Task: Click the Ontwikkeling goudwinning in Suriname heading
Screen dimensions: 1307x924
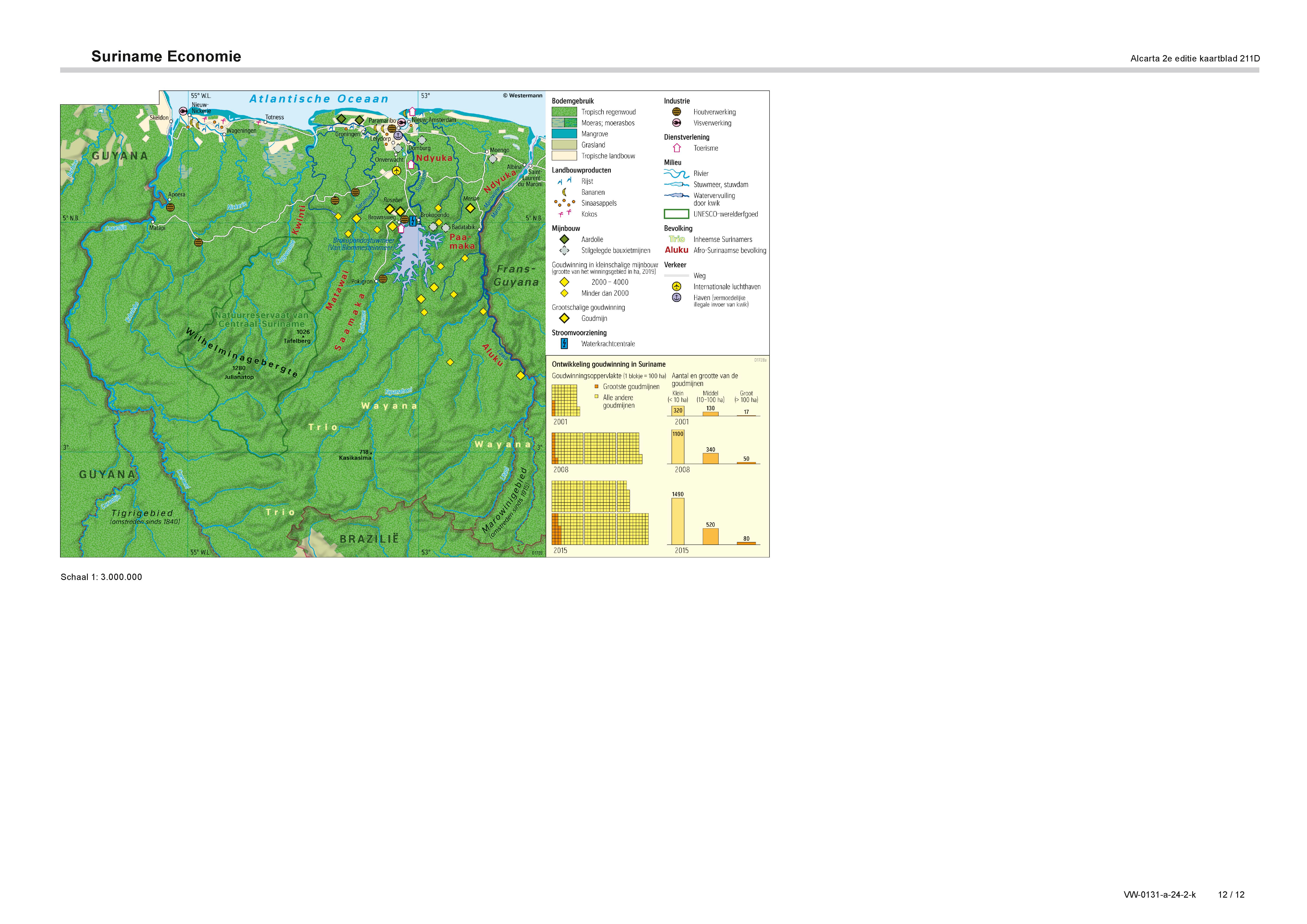Action: [x=609, y=364]
